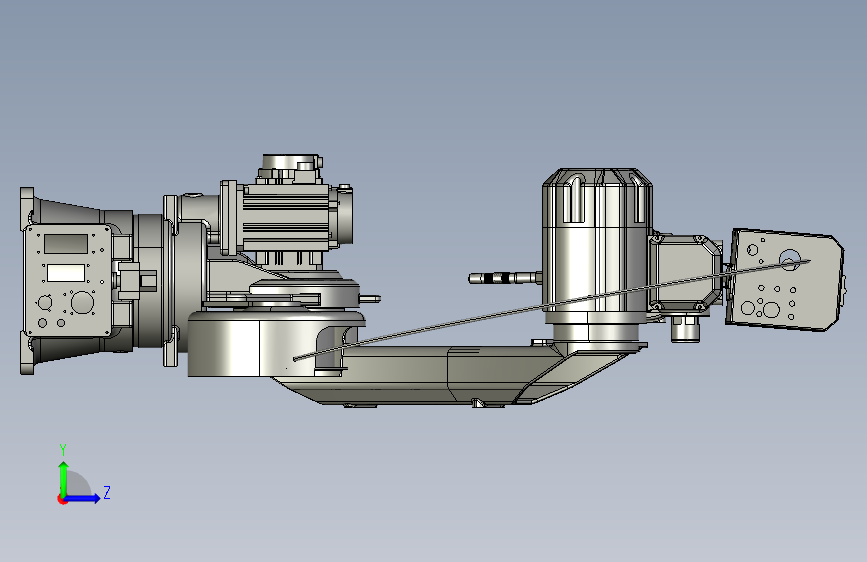The image size is (867, 562).
Task: Select the connector cap on top of the servo
Action: [291, 169]
